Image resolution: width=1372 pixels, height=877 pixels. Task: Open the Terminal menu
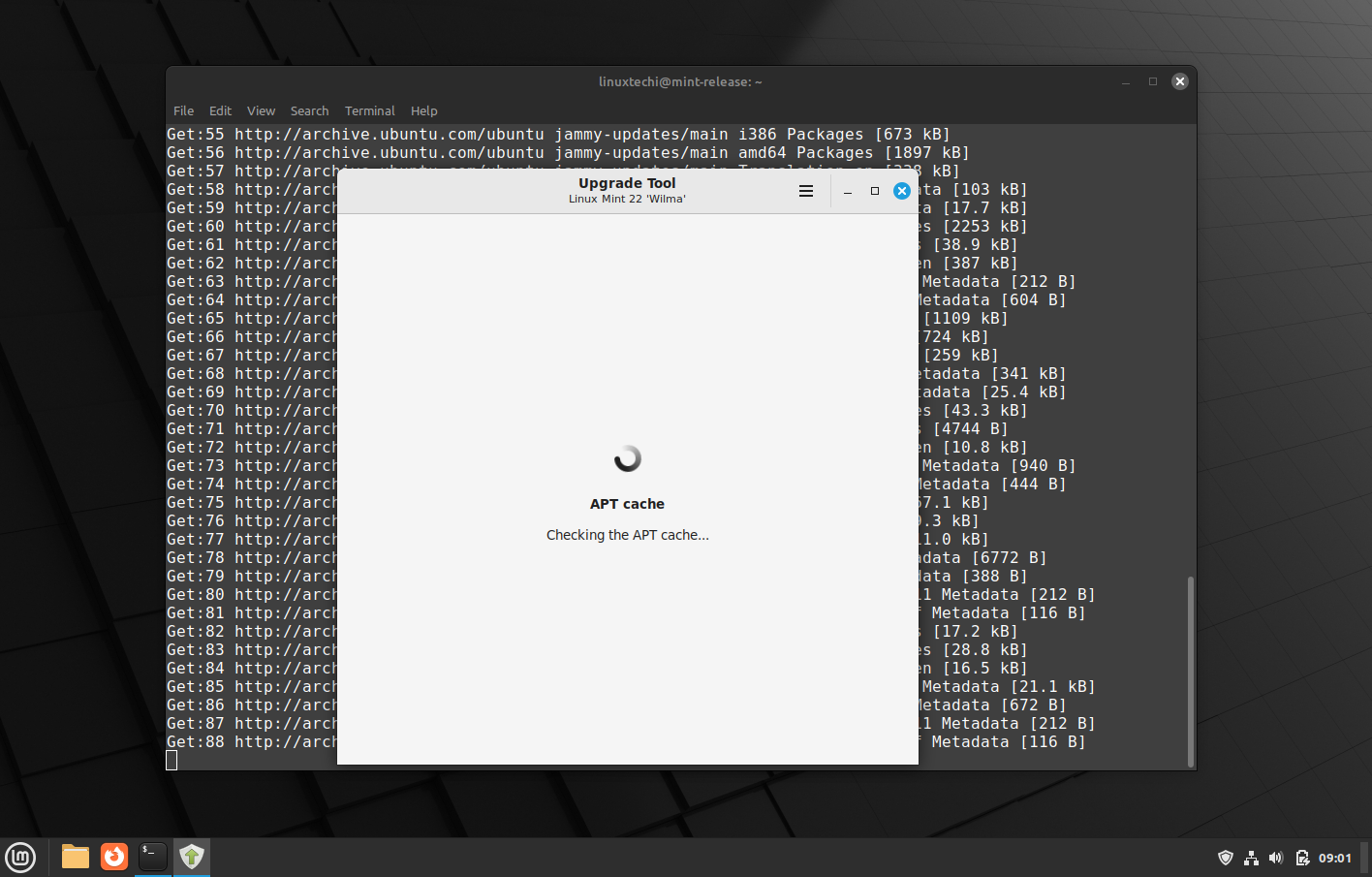(369, 110)
